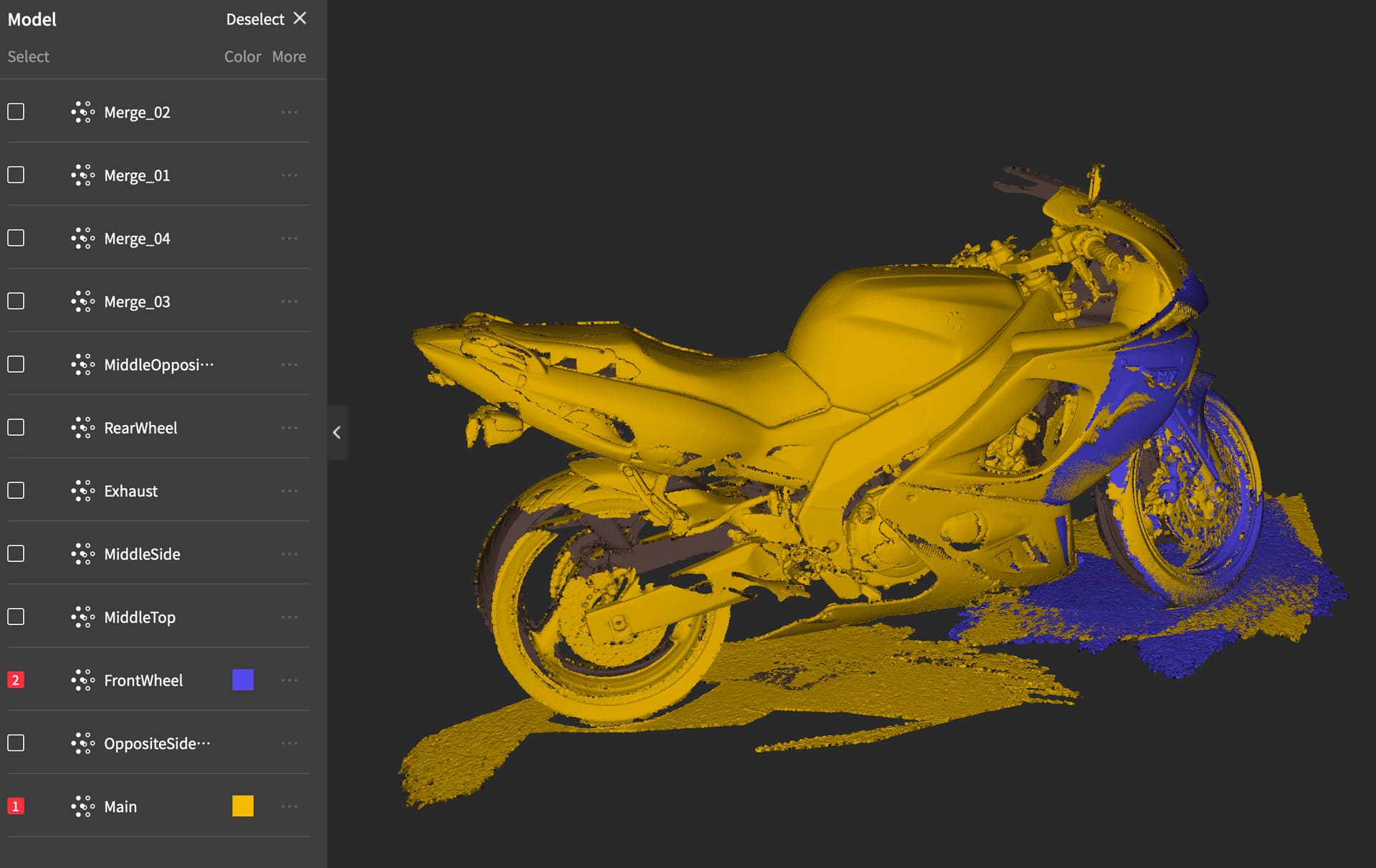The image size is (1376, 868).
Task: Click the point cloud icon beside Main
Action: click(x=82, y=806)
